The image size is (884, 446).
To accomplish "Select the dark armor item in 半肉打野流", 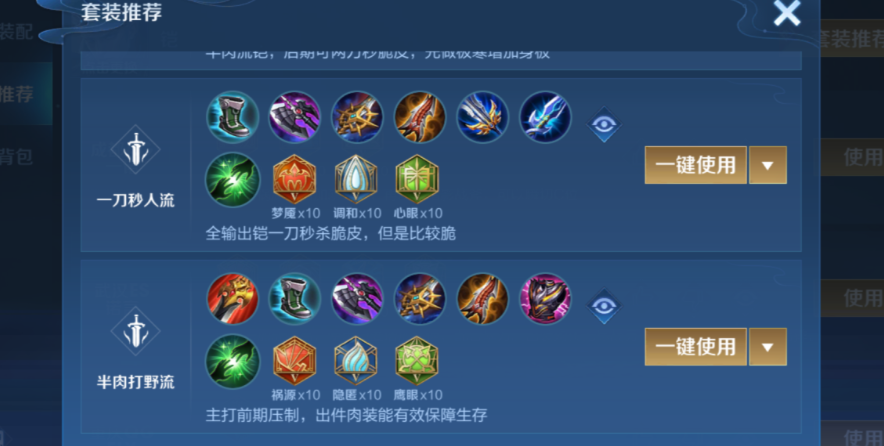I will point(545,299).
